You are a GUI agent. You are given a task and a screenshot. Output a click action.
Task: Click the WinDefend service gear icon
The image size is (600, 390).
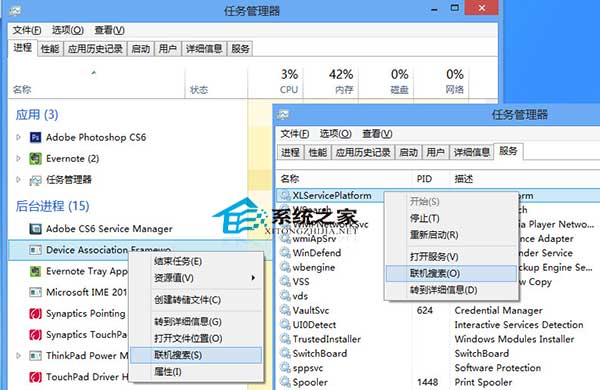[285, 253]
